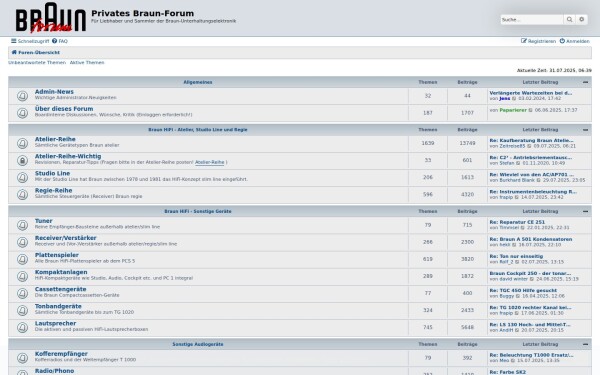600x375 pixels.
Task: Click status icon beside Über dieses Forum
Action: coord(22,113)
